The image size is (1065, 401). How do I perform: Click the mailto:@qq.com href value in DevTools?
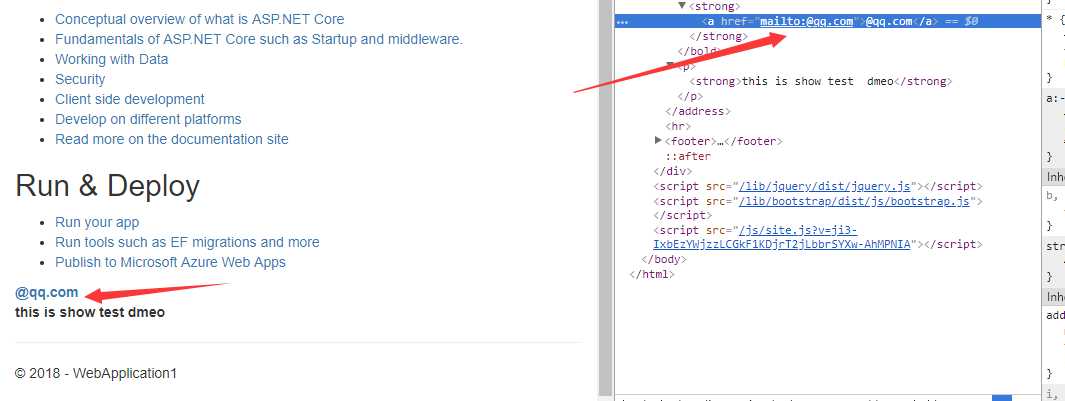click(806, 21)
